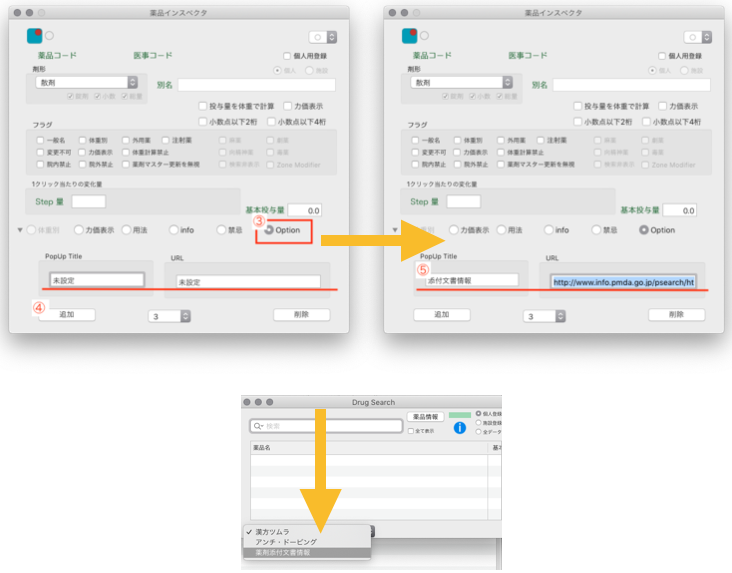Toggle 全て表示 checkbox in Drug Search
This screenshot has width=732, height=573.
(x=411, y=431)
